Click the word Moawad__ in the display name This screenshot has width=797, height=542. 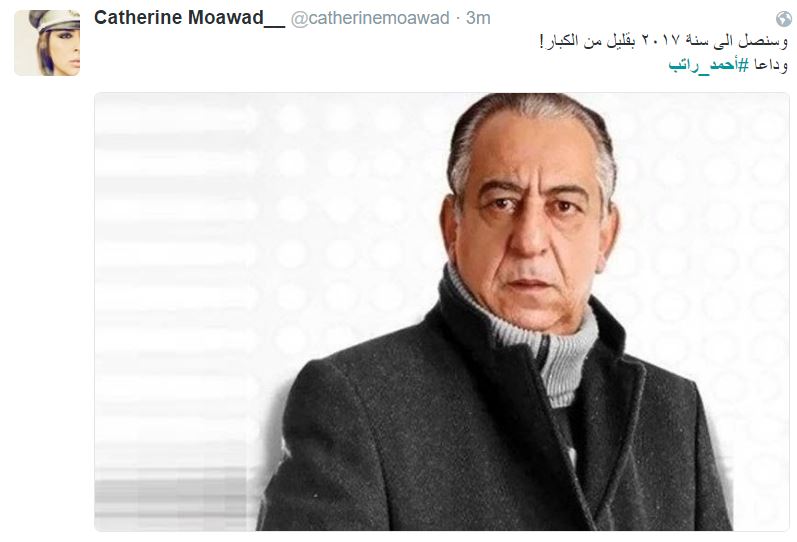point(236,18)
